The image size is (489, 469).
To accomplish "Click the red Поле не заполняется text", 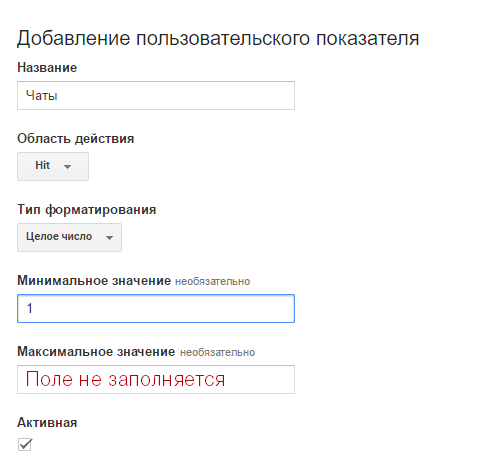I will pyautogui.click(x=125, y=379).
